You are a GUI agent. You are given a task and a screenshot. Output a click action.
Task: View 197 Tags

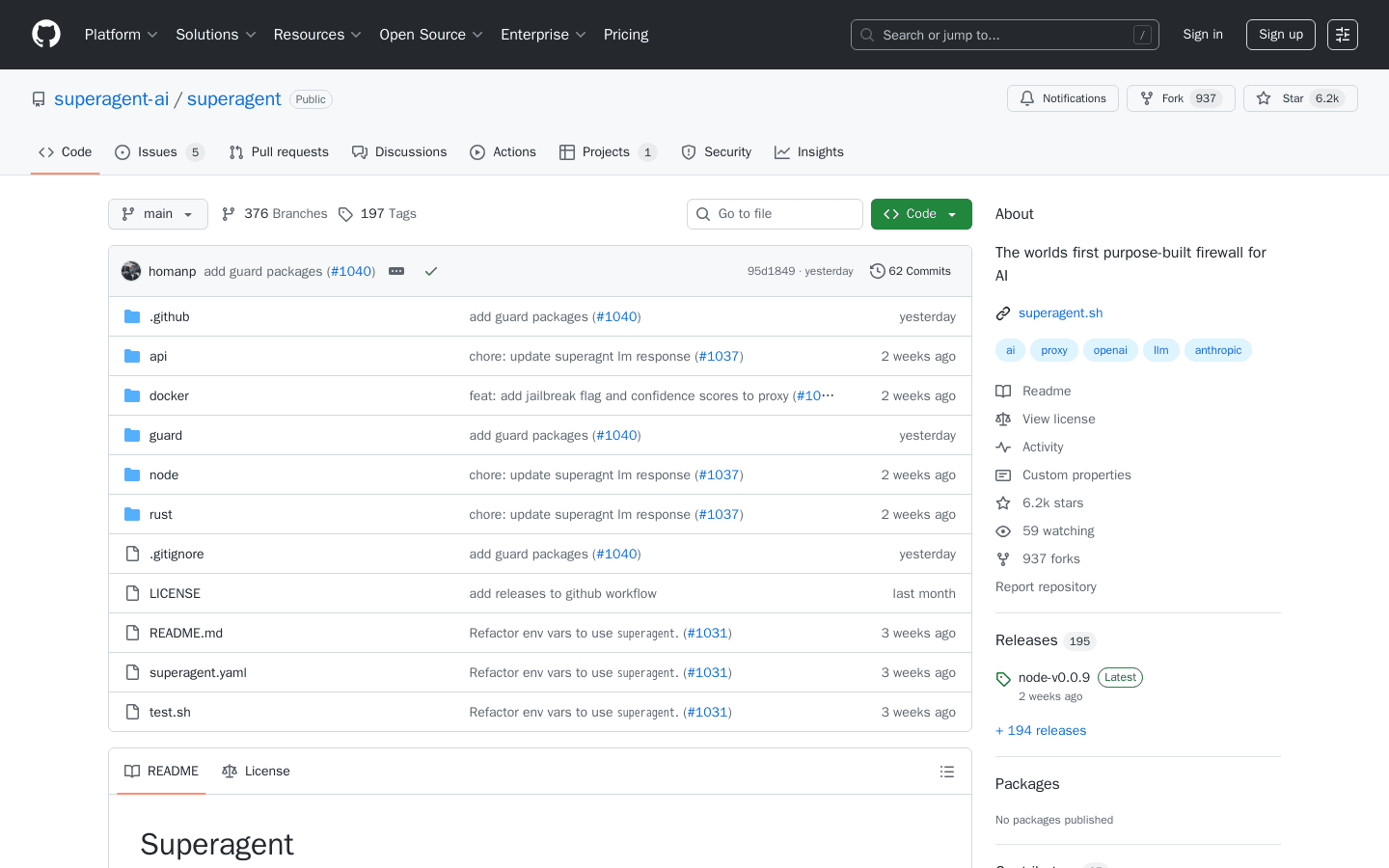[x=377, y=214]
